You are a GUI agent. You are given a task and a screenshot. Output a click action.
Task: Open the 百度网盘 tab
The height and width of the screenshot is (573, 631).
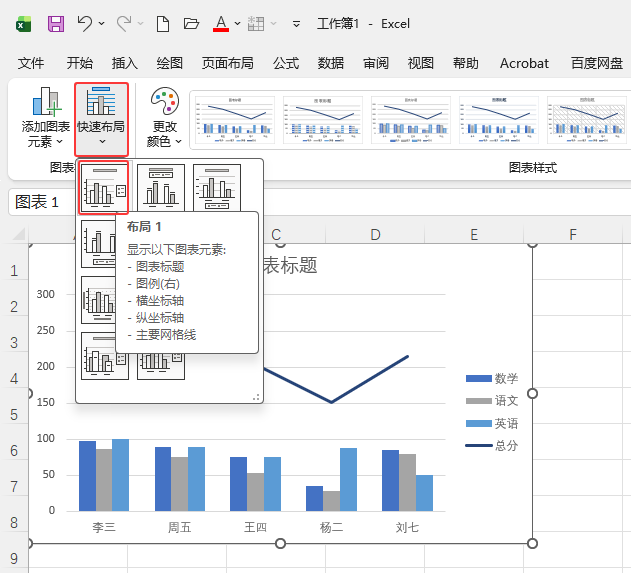coord(597,63)
